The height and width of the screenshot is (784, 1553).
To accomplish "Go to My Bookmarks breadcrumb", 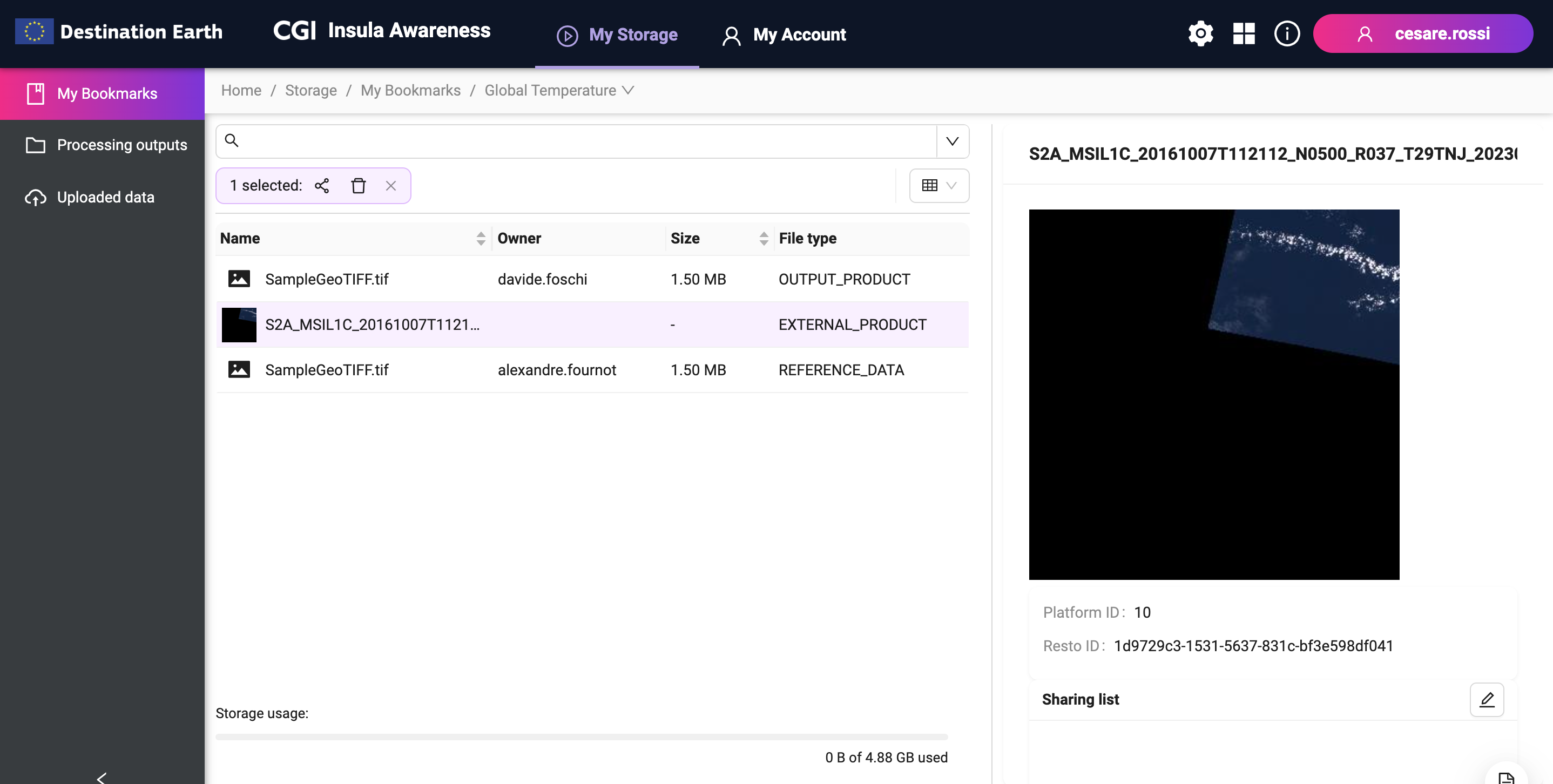I will click(410, 90).
